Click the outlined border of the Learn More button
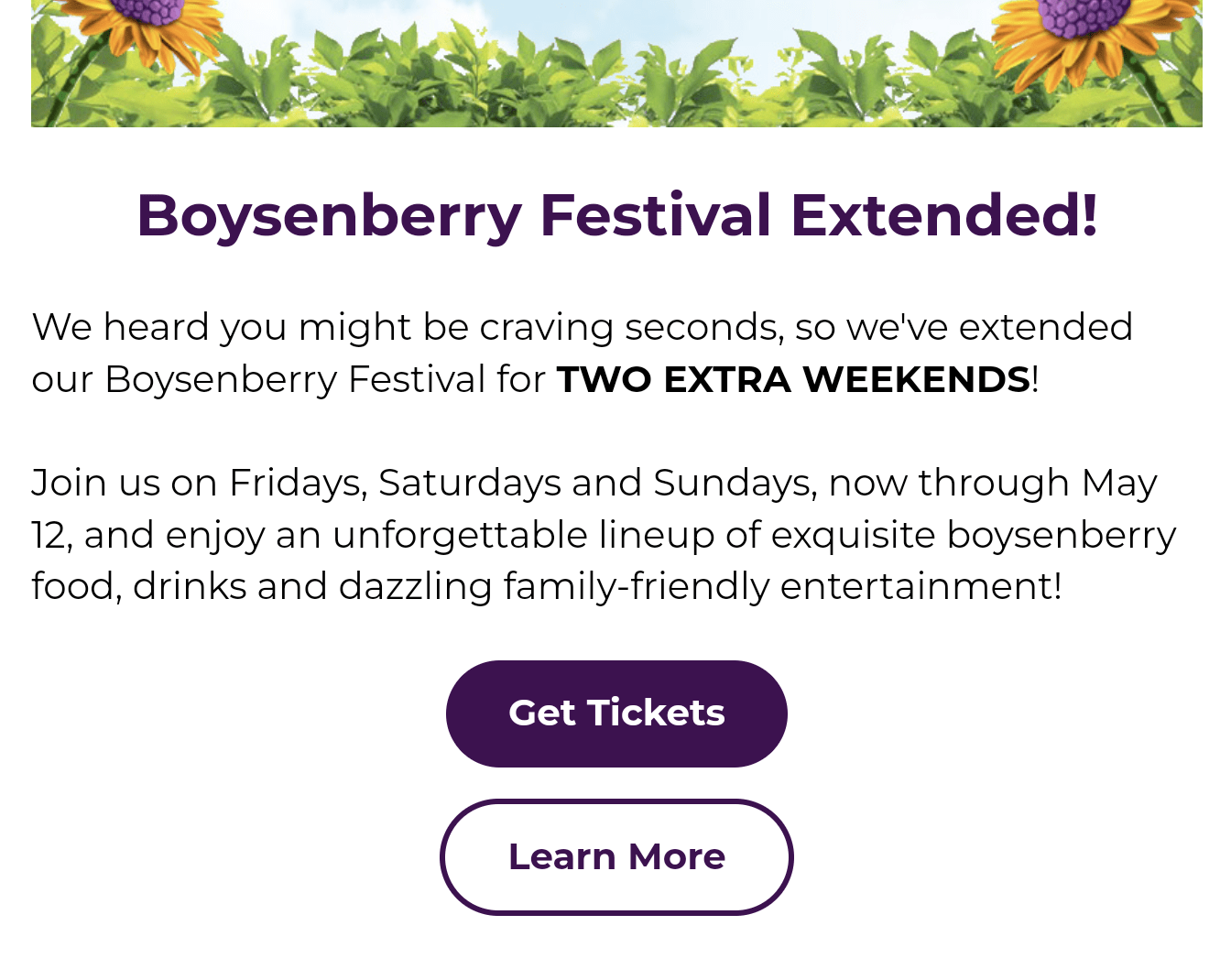The image size is (1231, 980). pos(616,802)
